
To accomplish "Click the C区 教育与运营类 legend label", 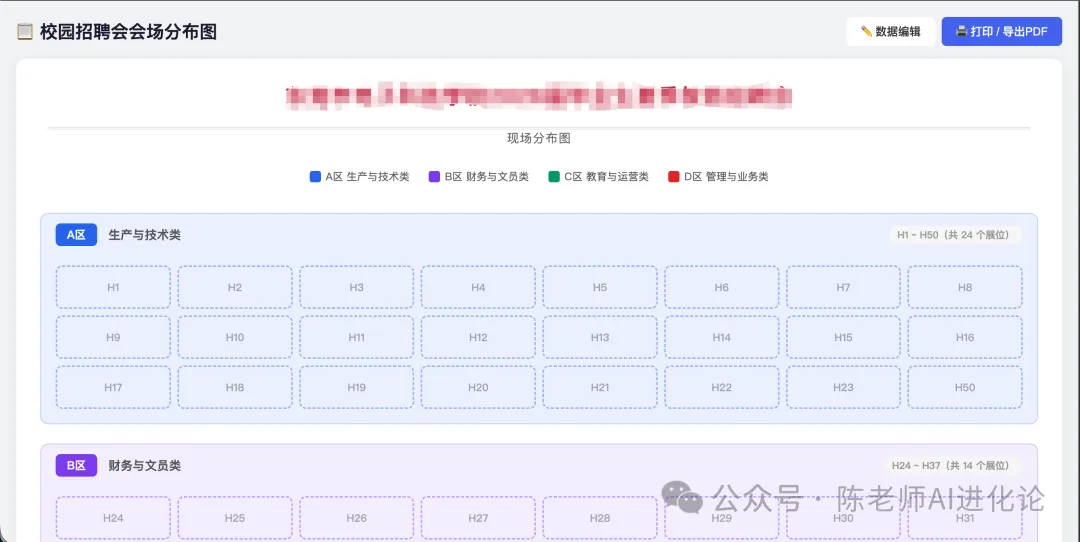I will tap(607, 177).
